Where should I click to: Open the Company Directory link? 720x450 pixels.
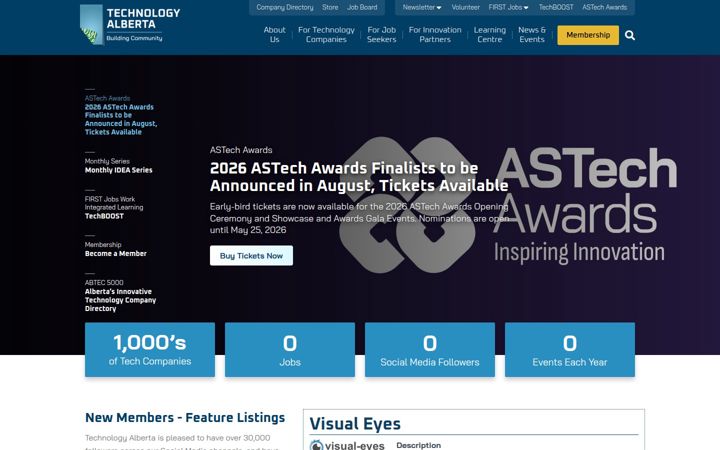click(x=285, y=7)
